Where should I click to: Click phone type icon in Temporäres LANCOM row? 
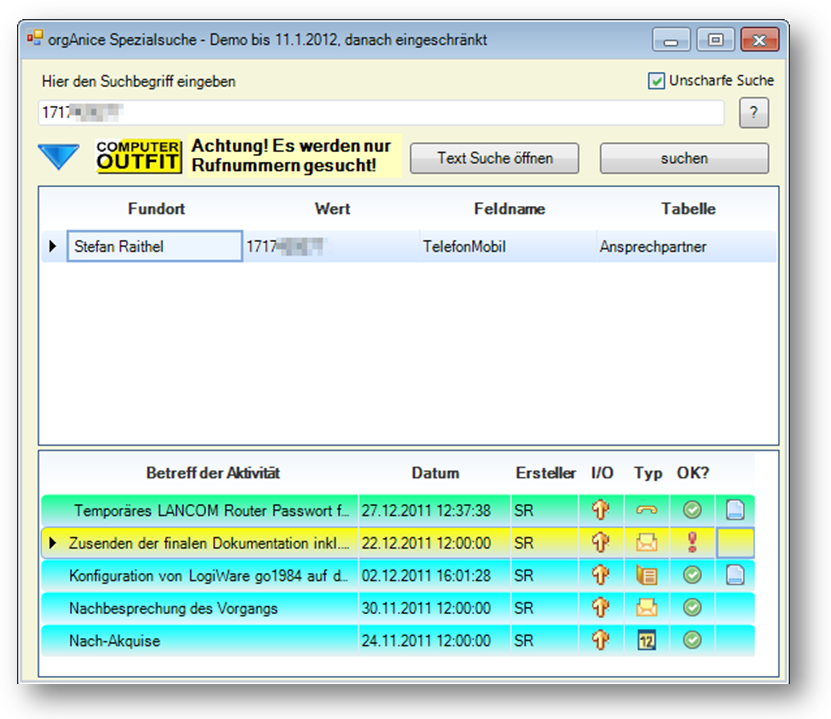pyautogui.click(x=647, y=510)
